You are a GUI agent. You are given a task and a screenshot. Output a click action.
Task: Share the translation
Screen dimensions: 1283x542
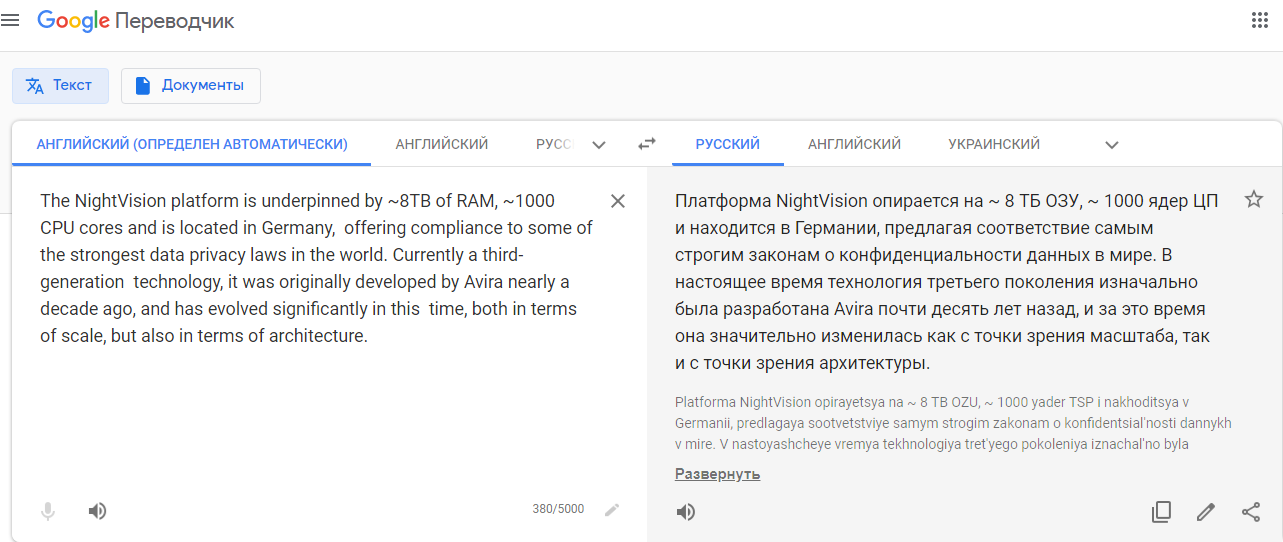(x=1251, y=512)
